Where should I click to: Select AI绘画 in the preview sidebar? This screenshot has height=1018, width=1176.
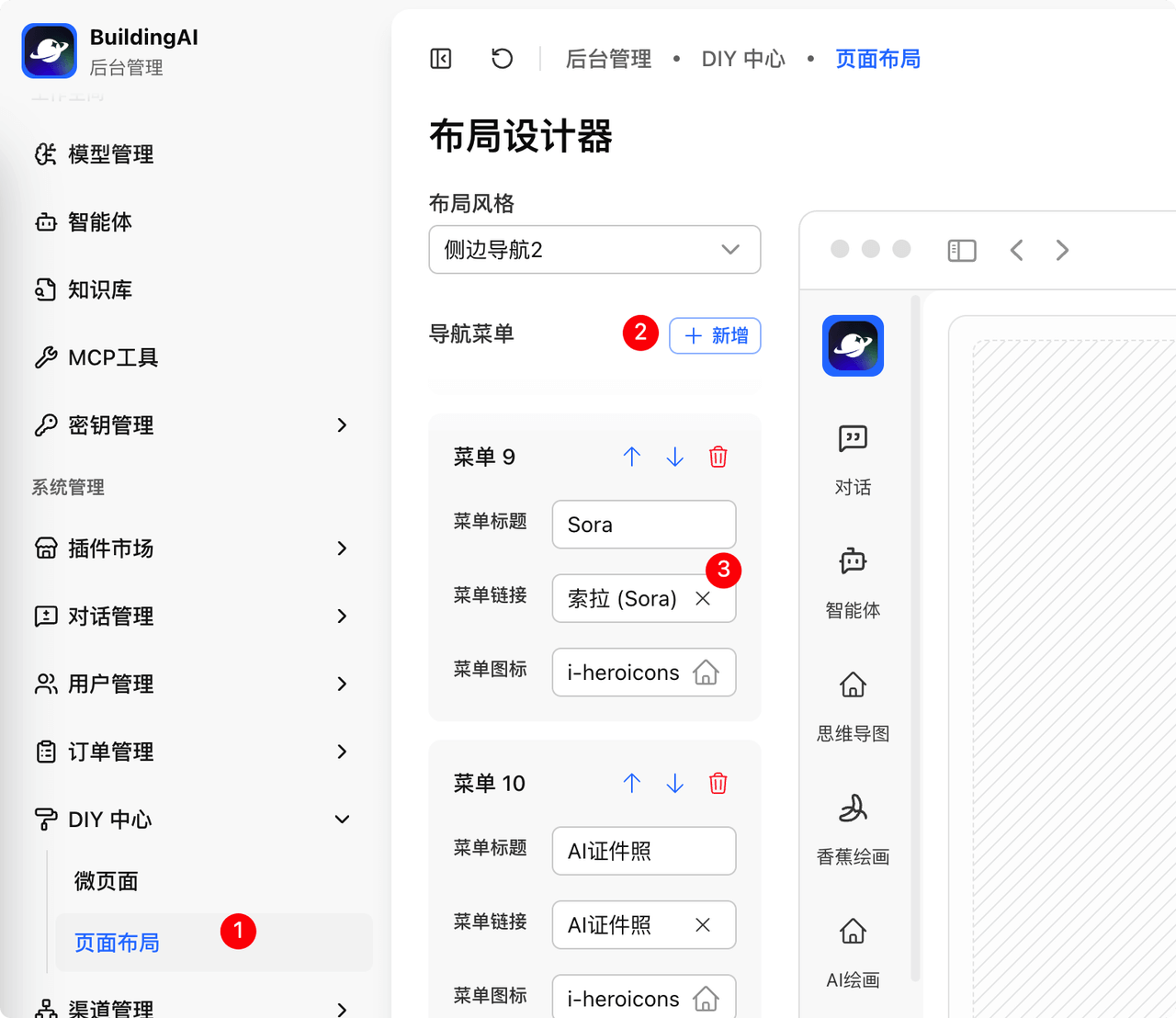point(853,932)
